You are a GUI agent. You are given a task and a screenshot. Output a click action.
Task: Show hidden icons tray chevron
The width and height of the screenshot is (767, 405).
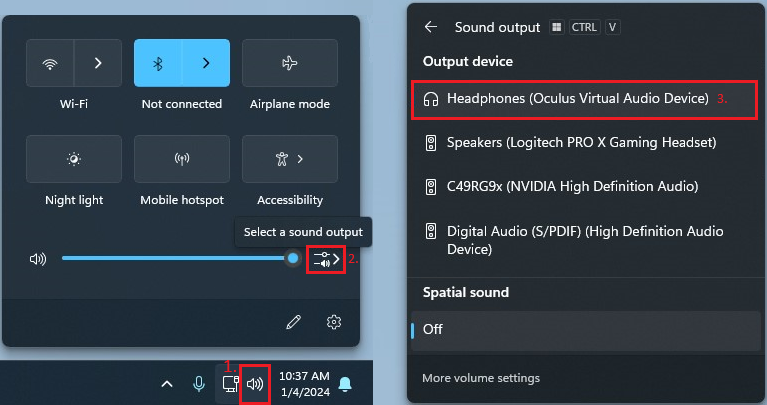tap(168, 383)
